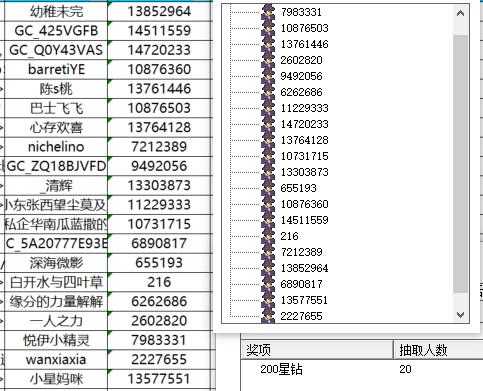Click the cell containing wanxiaxia
Image resolution: width=483 pixels, height=391 pixels.
tap(56, 359)
